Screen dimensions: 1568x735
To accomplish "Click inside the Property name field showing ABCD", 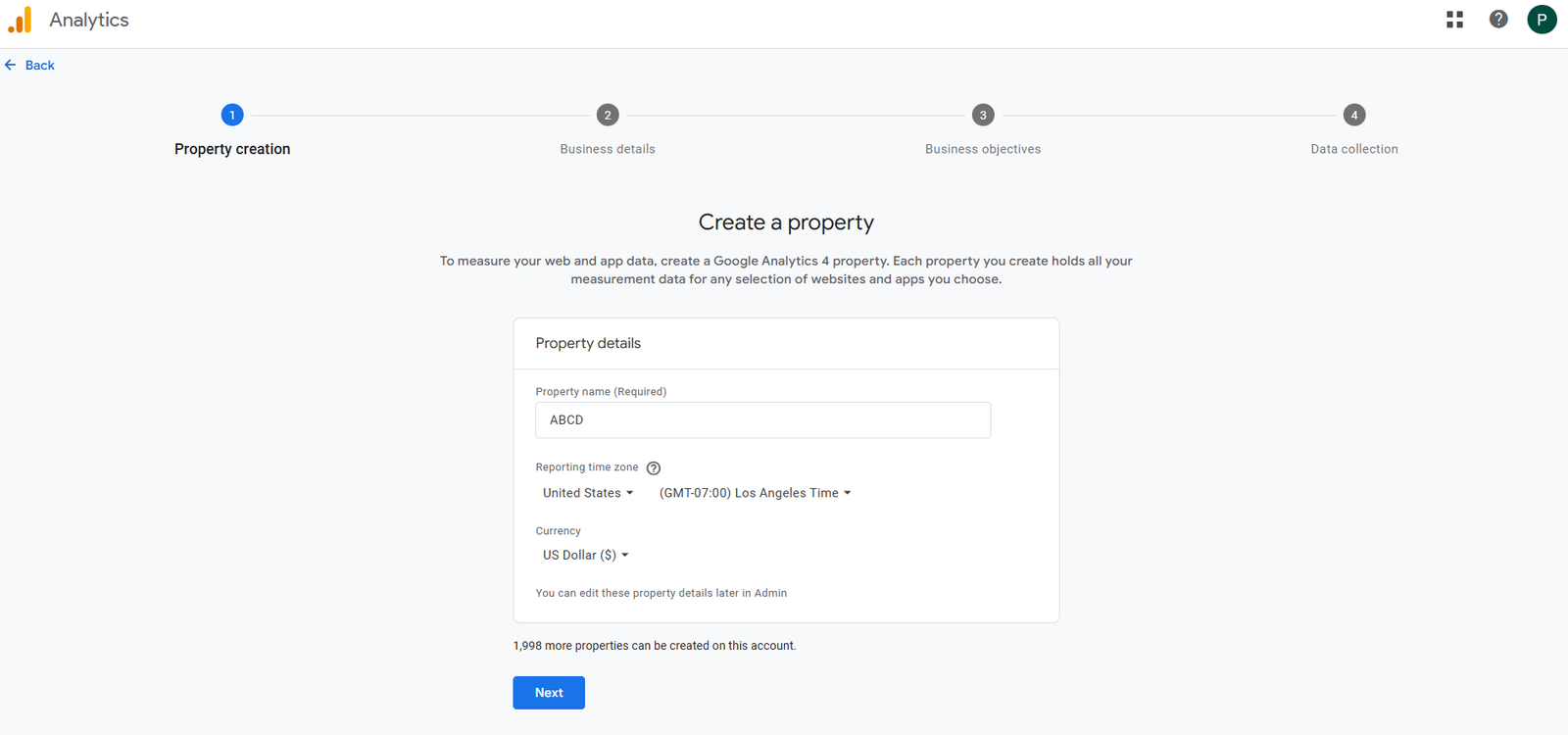I will coord(762,419).
